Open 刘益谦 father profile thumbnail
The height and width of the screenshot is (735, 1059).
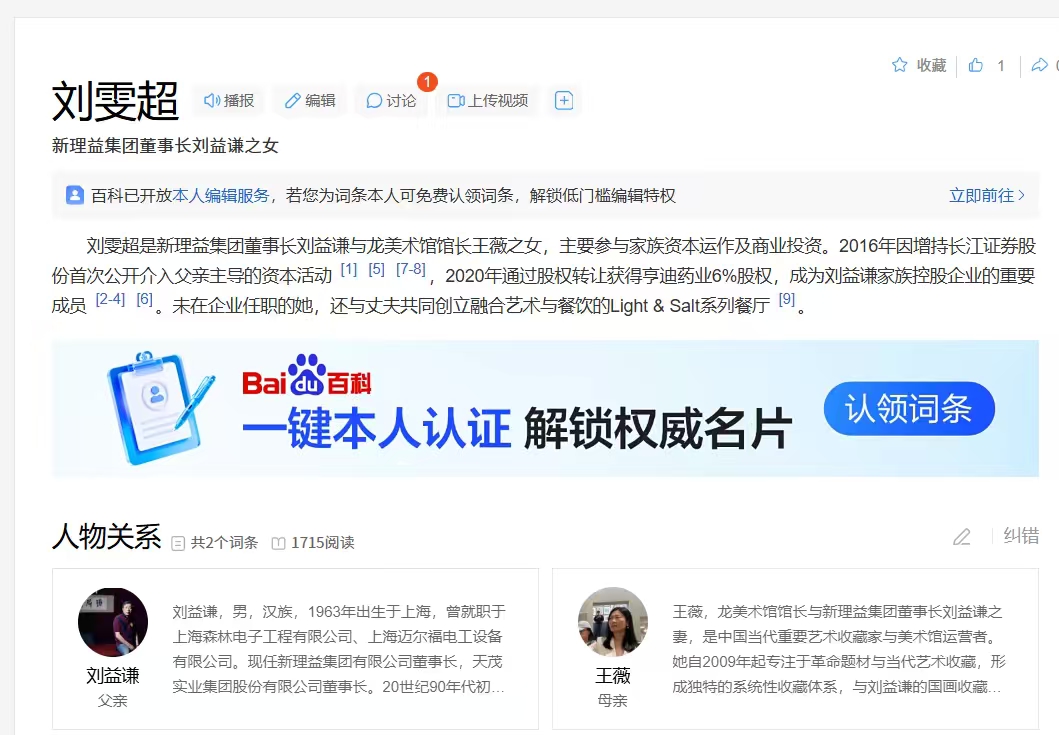(113, 622)
